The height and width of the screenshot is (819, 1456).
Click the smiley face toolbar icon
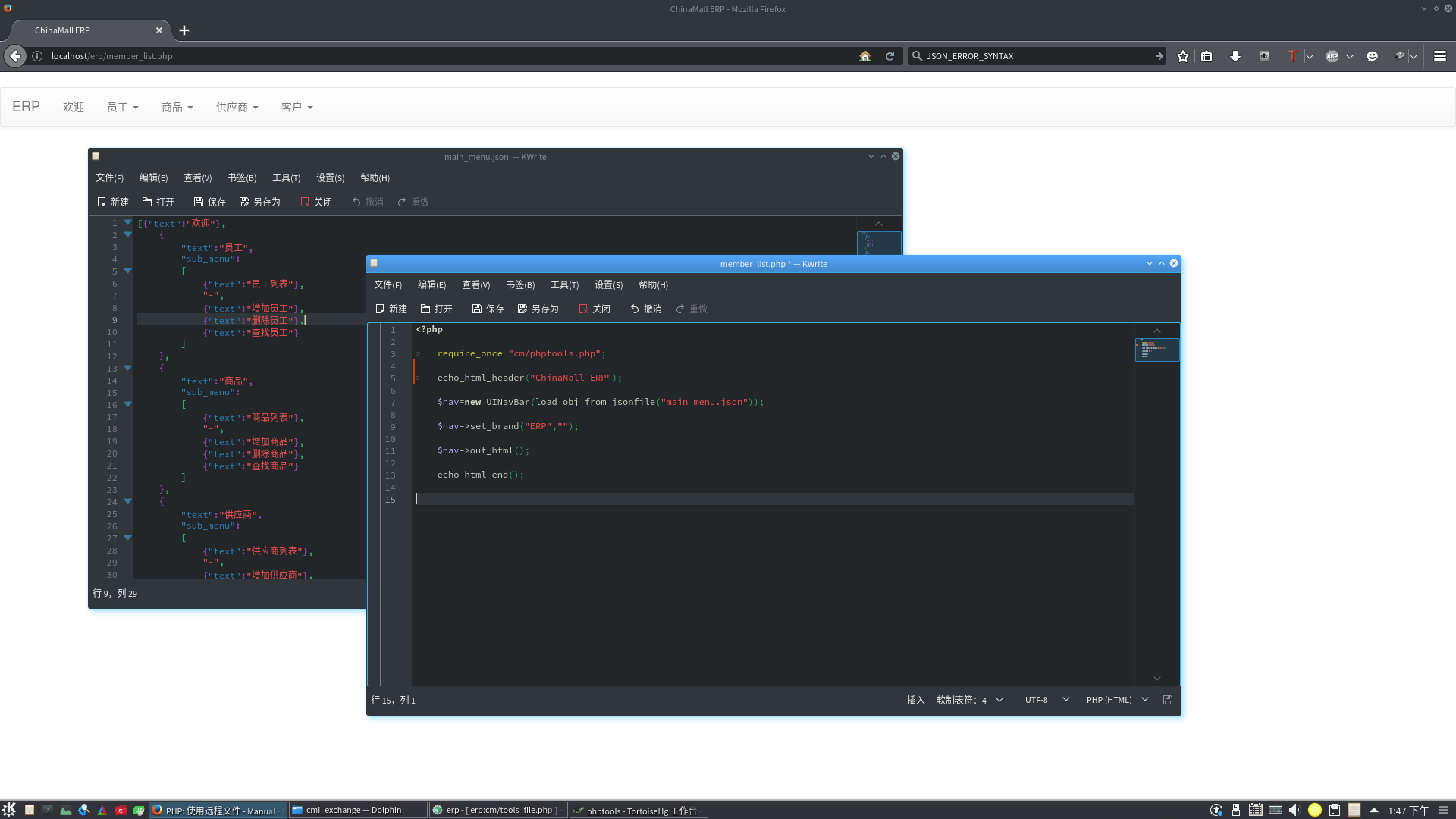[x=1372, y=56]
